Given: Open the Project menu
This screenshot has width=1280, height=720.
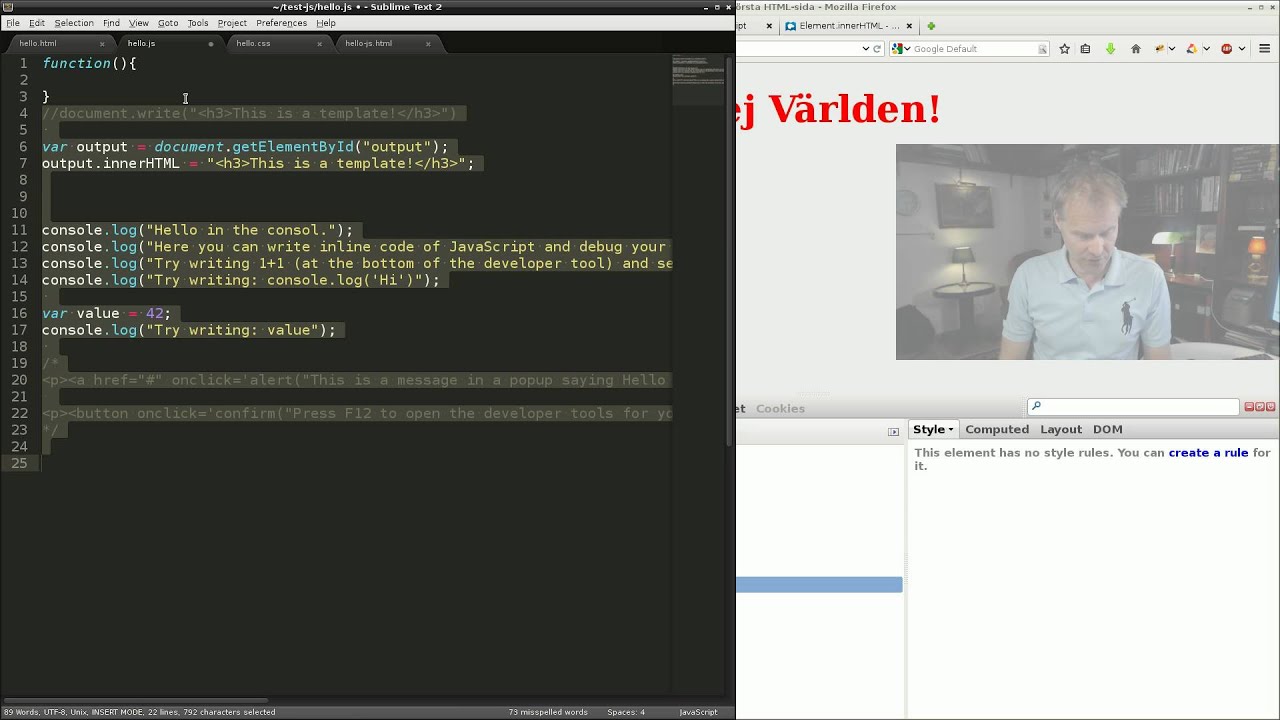Looking at the screenshot, I should (x=232, y=23).
